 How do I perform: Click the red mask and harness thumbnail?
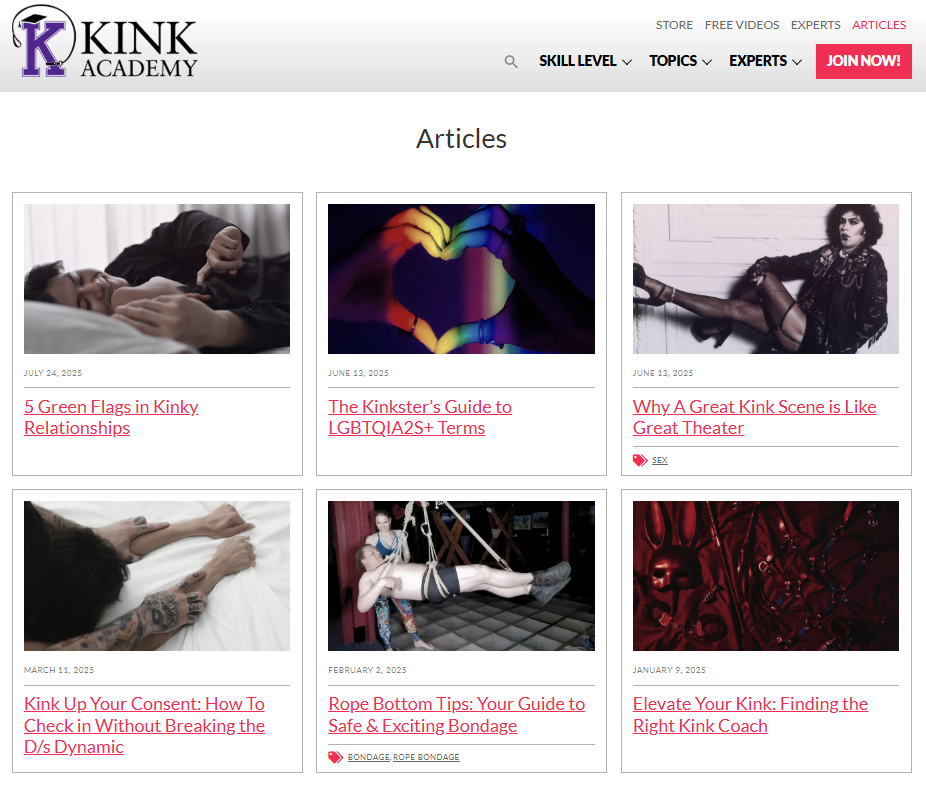(765, 576)
